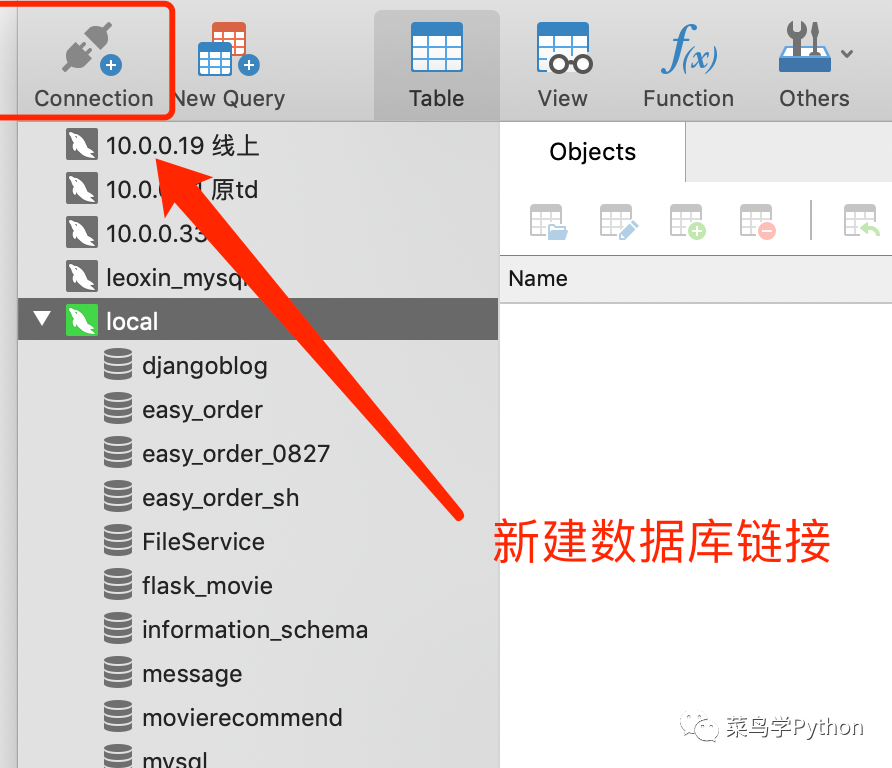Screen dimensions: 892x768
Task: Click the Delete Table minus icon
Action: point(758,221)
